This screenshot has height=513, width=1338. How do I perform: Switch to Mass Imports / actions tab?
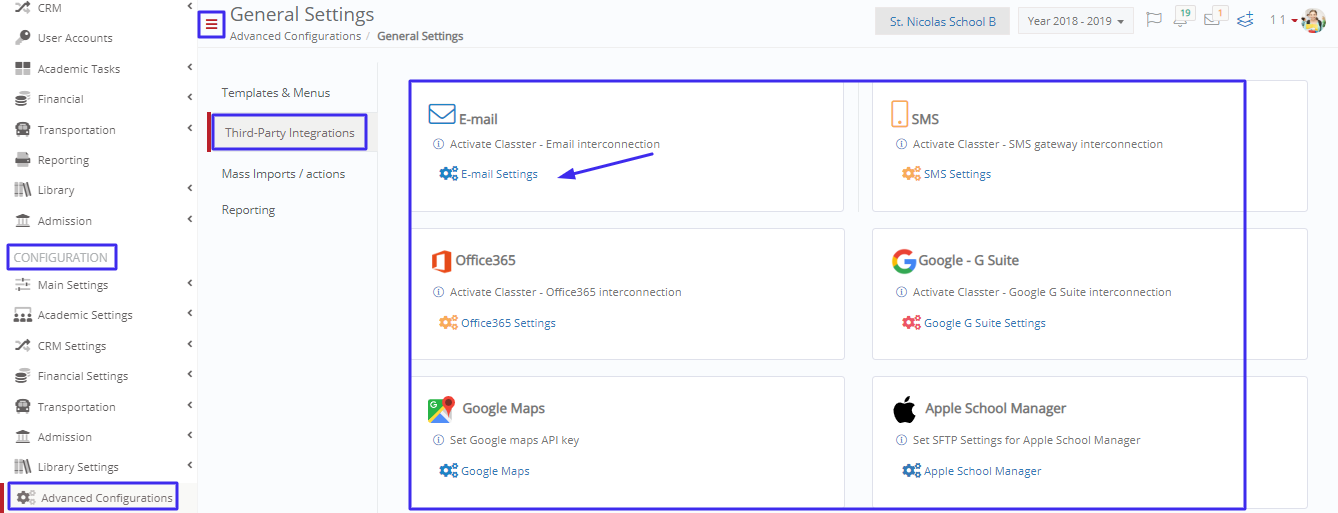point(283,174)
